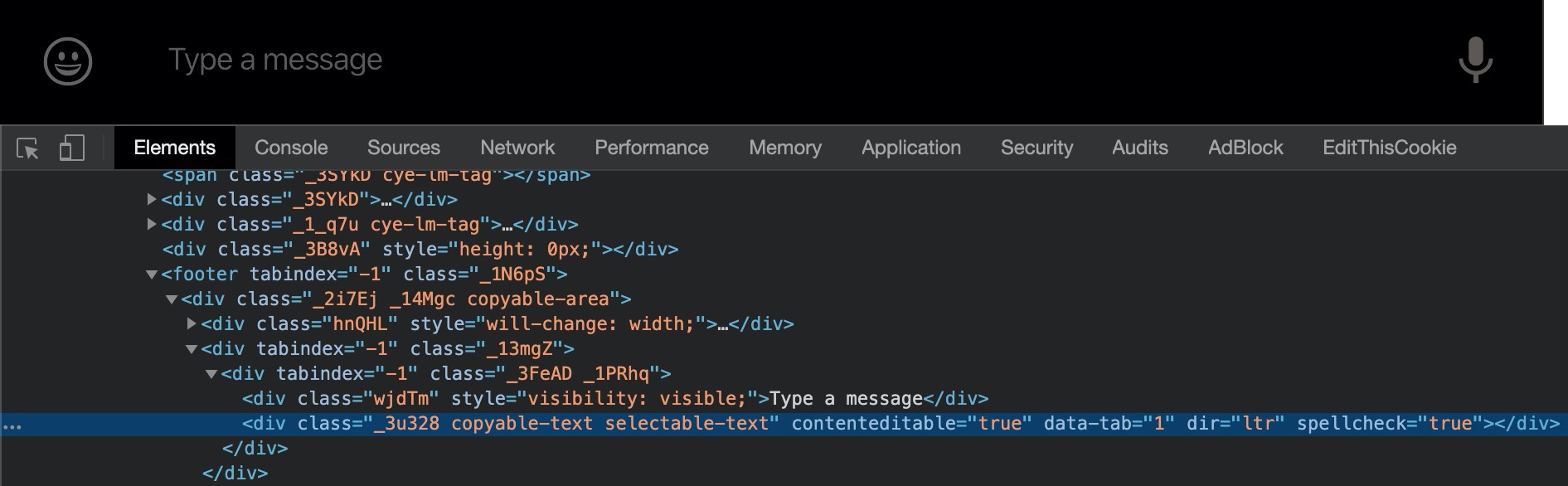Click the three-dots gutter on selected line
The image size is (1568, 486).
[12, 425]
